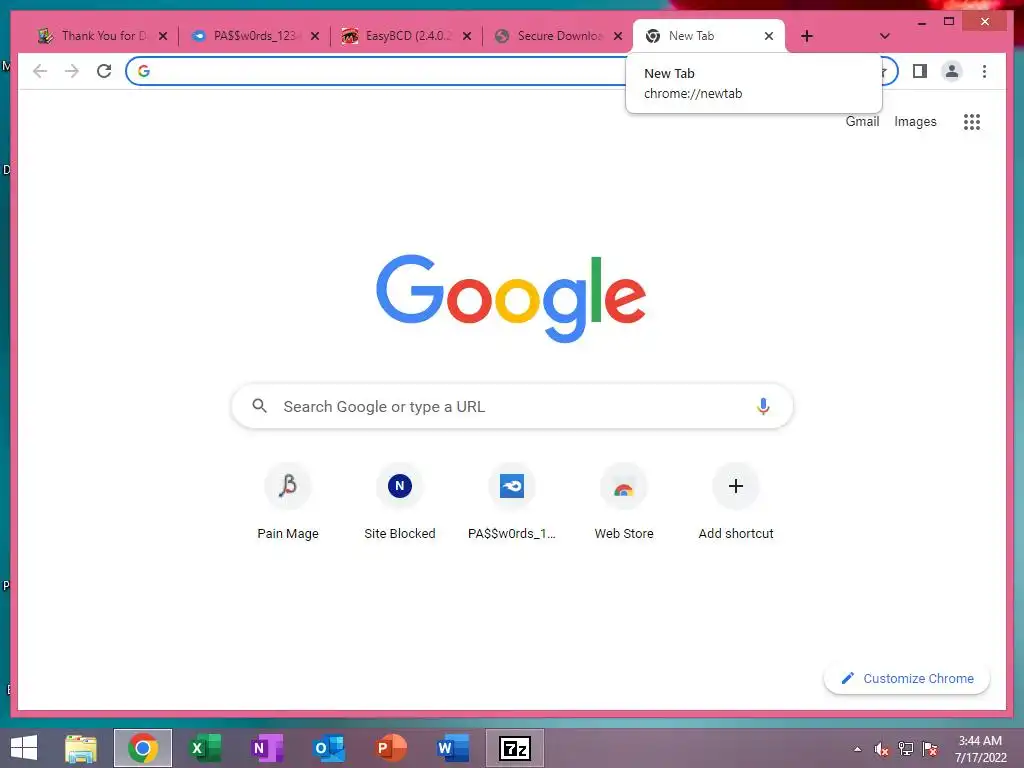The width and height of the screenshot is (1024, 768).
Task: Start voice search with microphone
Action: pyautogui.click(x=763, y=406)
